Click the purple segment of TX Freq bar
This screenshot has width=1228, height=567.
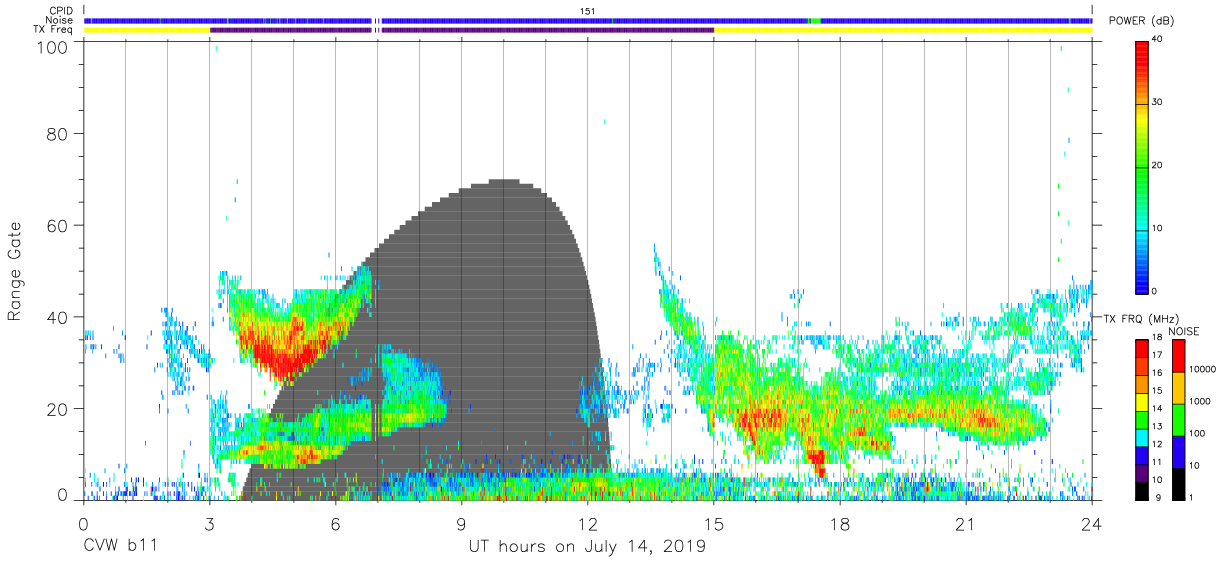coord(462,30)
